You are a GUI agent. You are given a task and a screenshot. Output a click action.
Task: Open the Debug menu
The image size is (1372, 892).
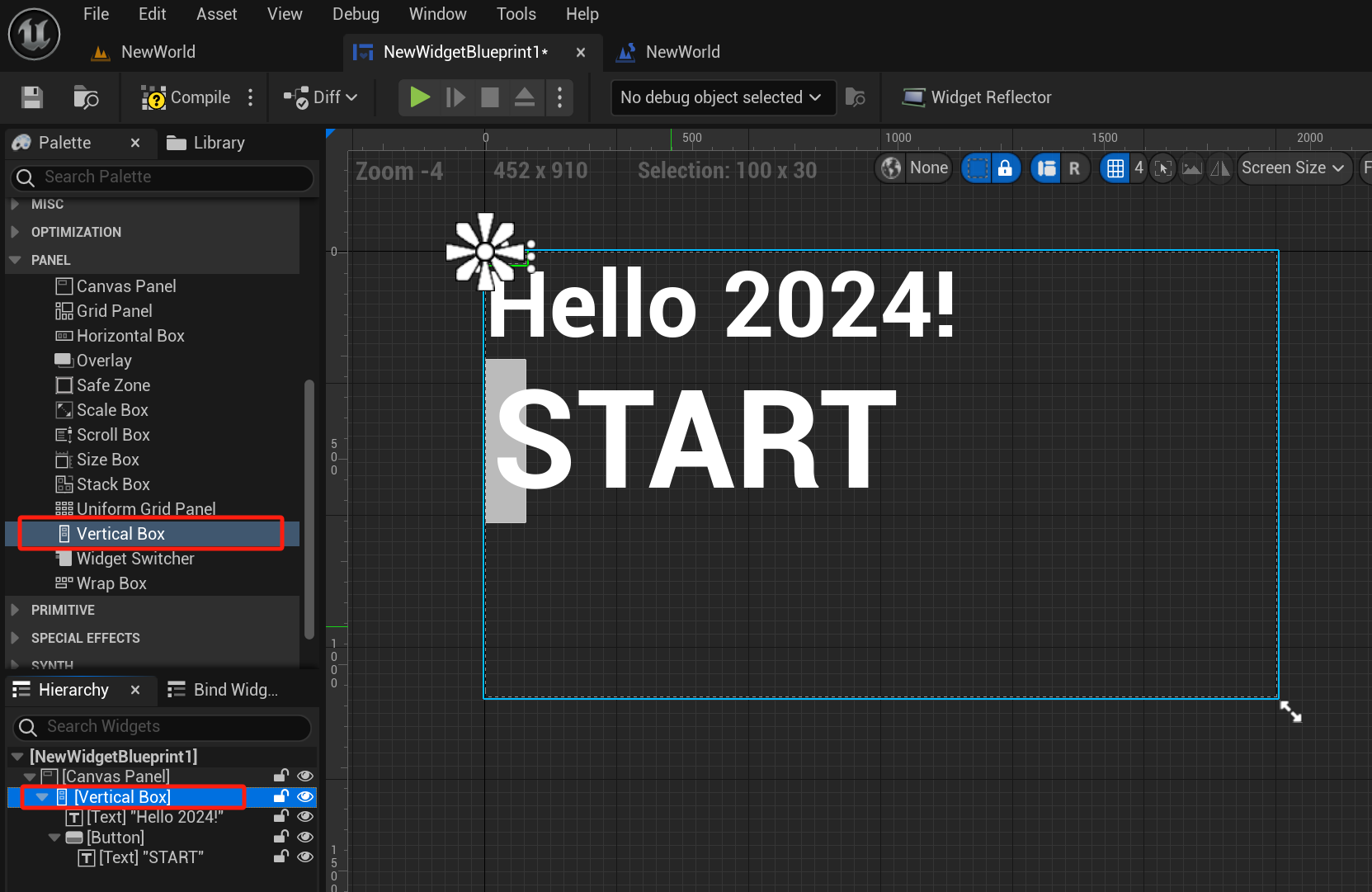(356, 14)
